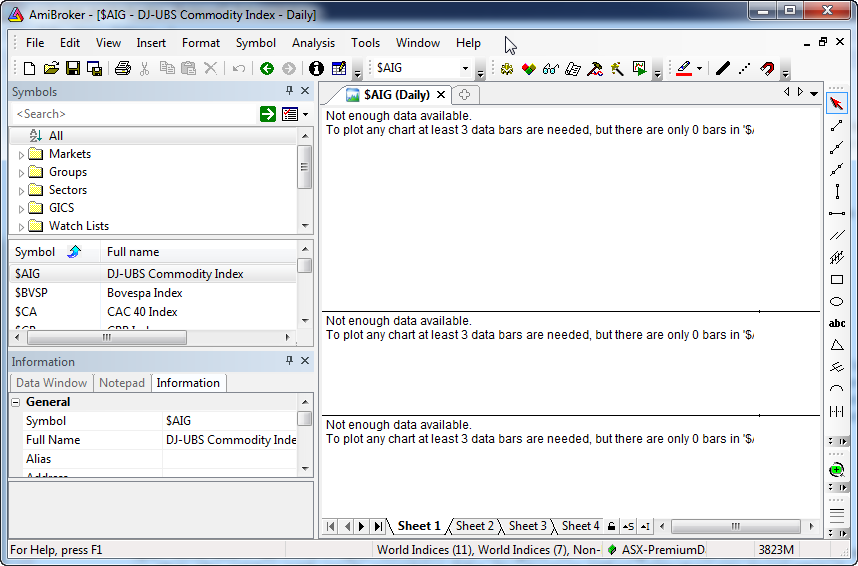Select the horizontal line drawing tool
Viewport: 858px width, 566px height.
point(837,213)
